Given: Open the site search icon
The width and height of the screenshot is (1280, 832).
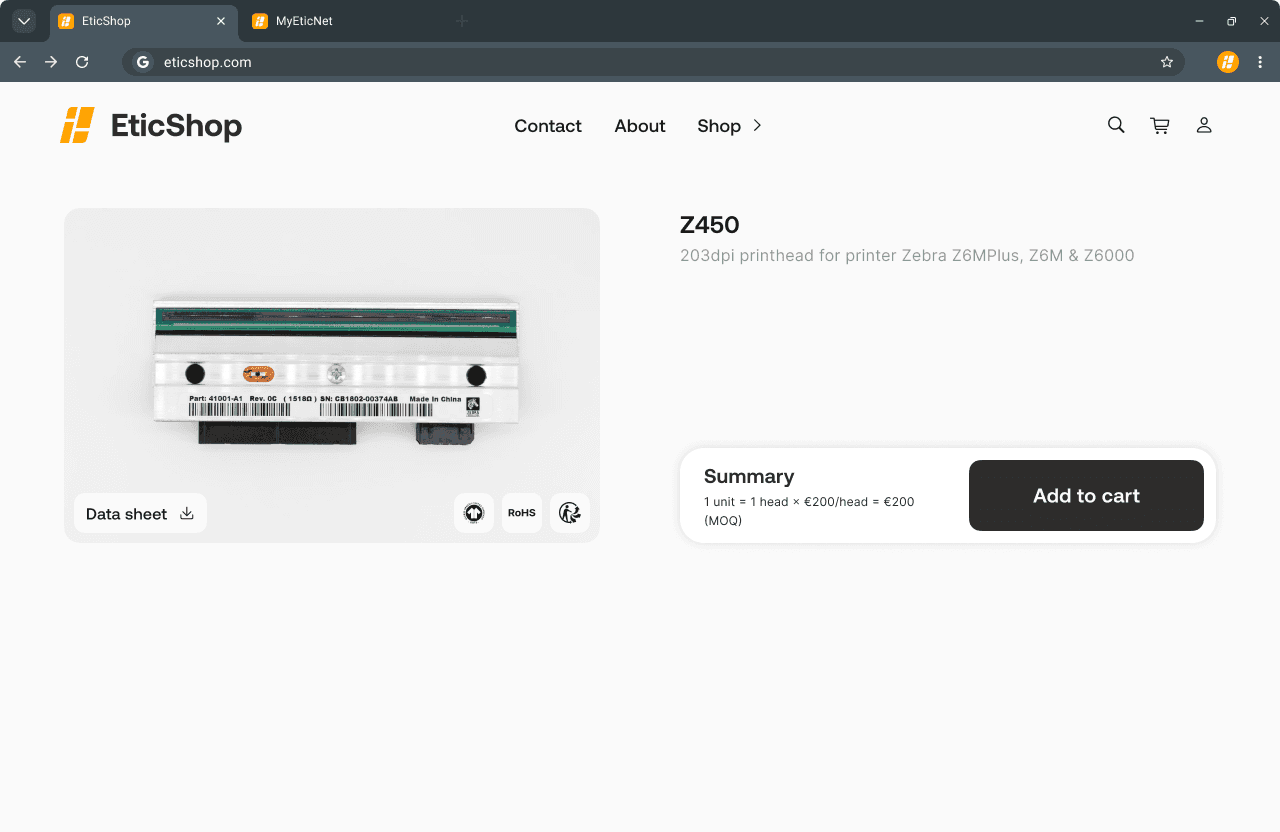Looking at the screenshot, I should pyautogui.click(x=1116, y=125).
